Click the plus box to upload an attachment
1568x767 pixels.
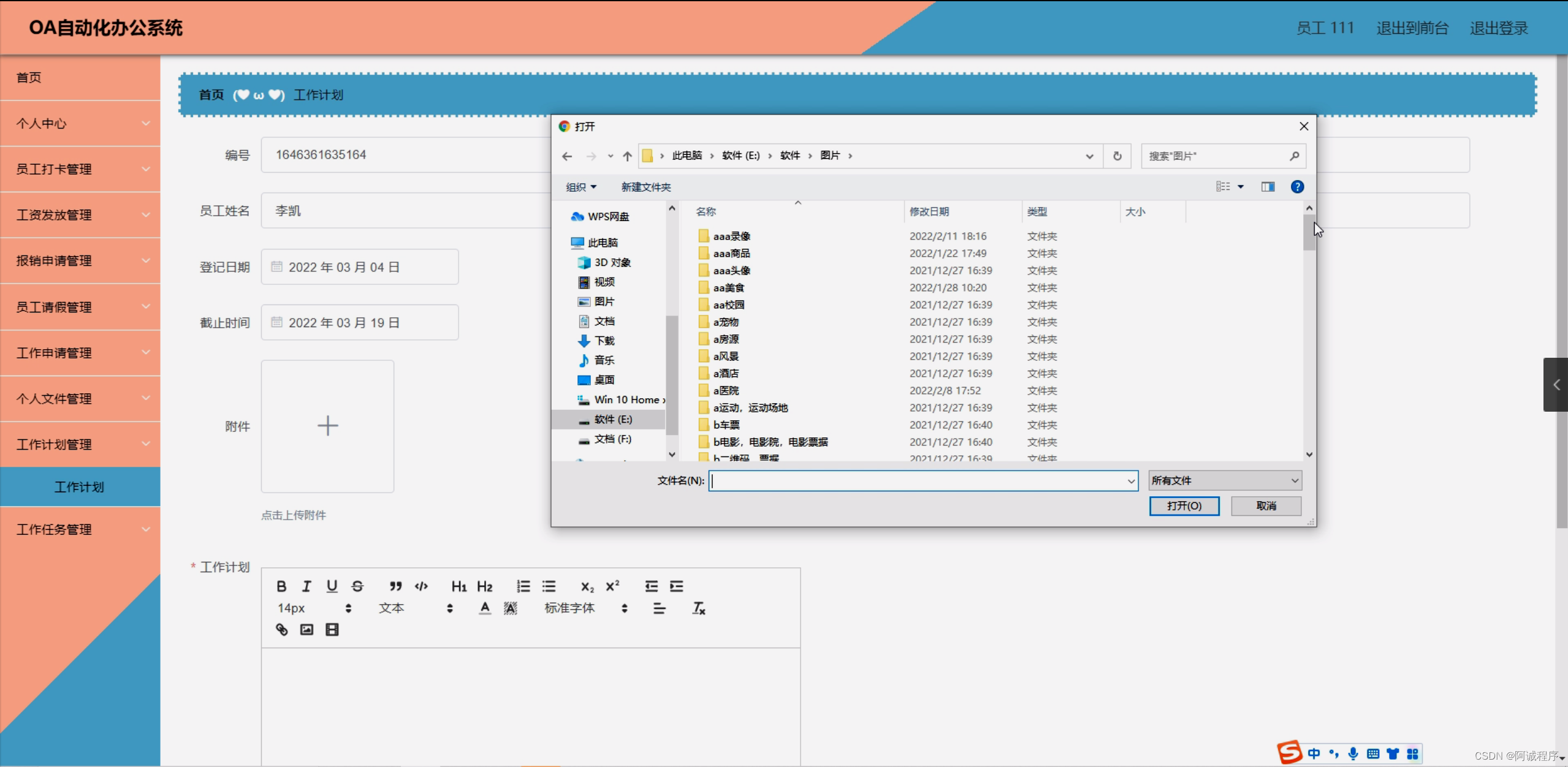[x=327, y=426]
